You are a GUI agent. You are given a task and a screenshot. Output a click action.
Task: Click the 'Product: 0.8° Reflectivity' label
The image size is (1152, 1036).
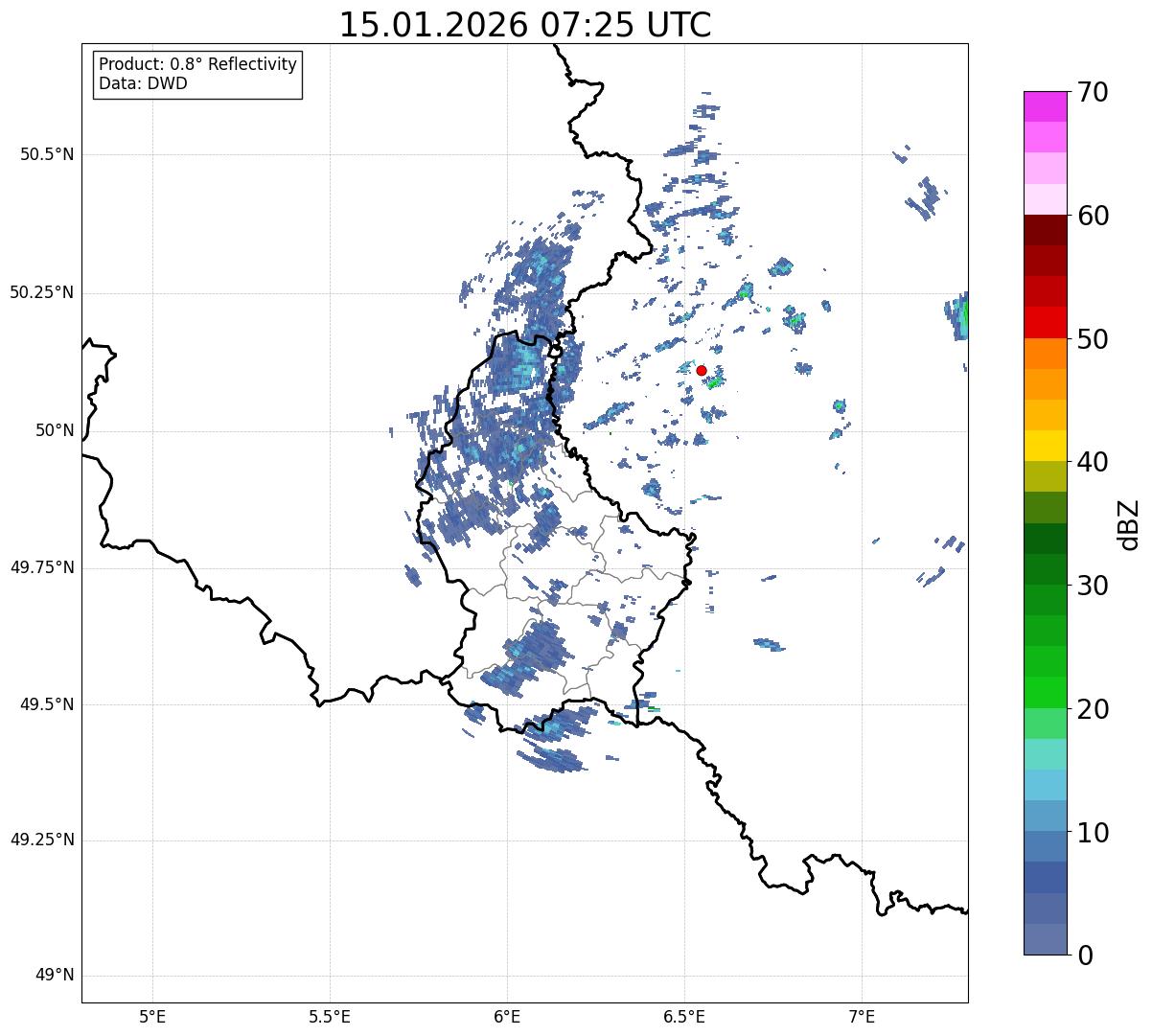coord(198,64)
